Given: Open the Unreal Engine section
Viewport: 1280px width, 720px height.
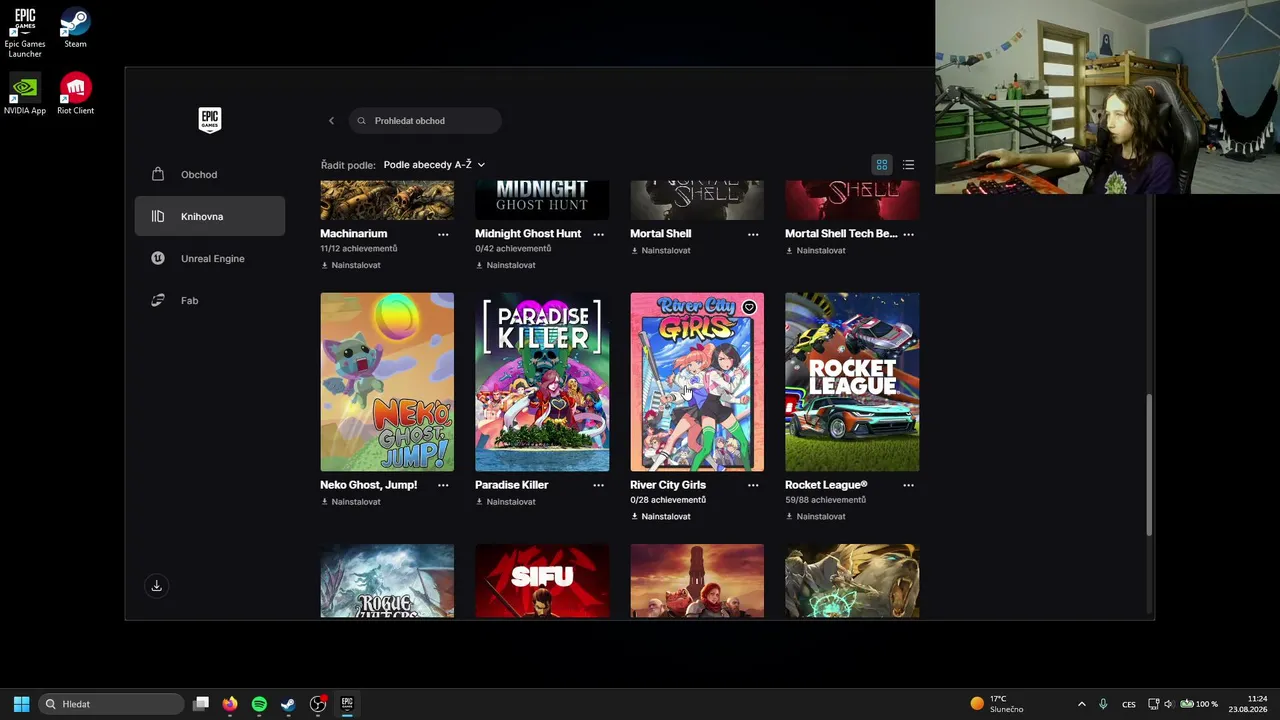Looking at the screenshot, I should coord(210,259).
